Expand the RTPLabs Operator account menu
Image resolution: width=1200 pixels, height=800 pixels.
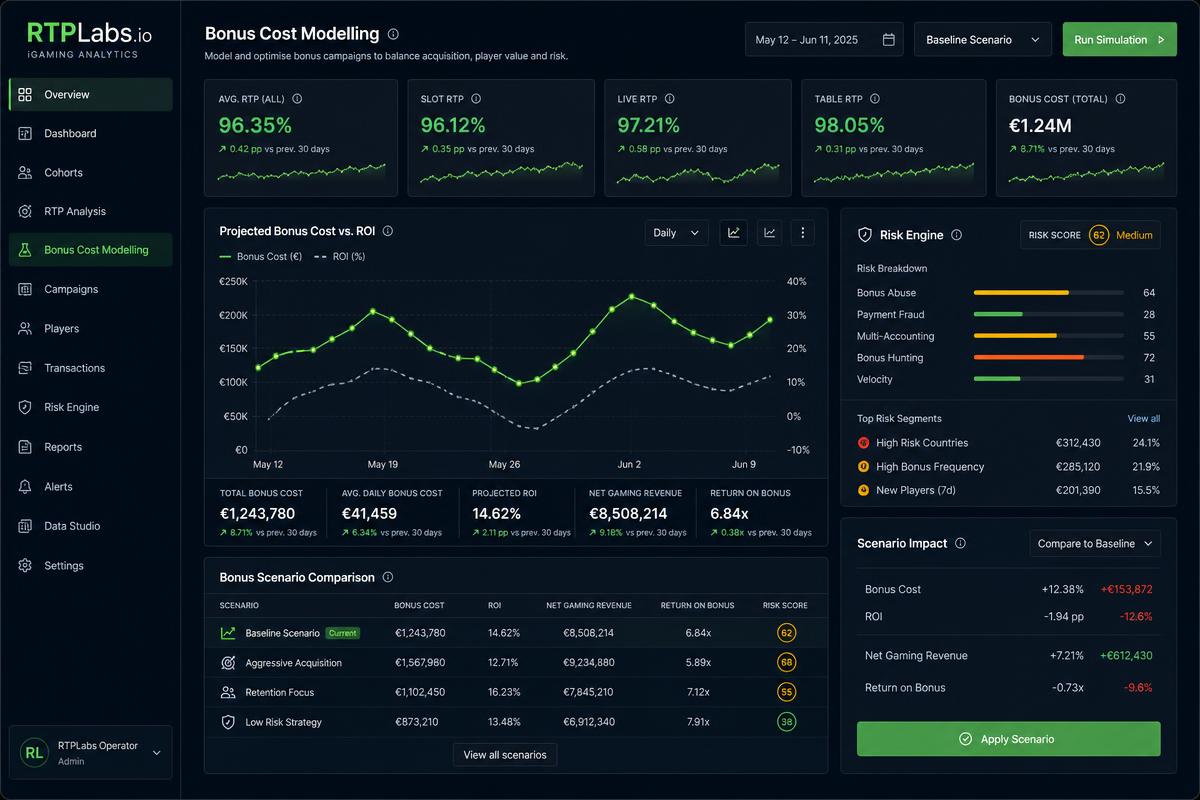pyautogui.click(x=90, y=752)
